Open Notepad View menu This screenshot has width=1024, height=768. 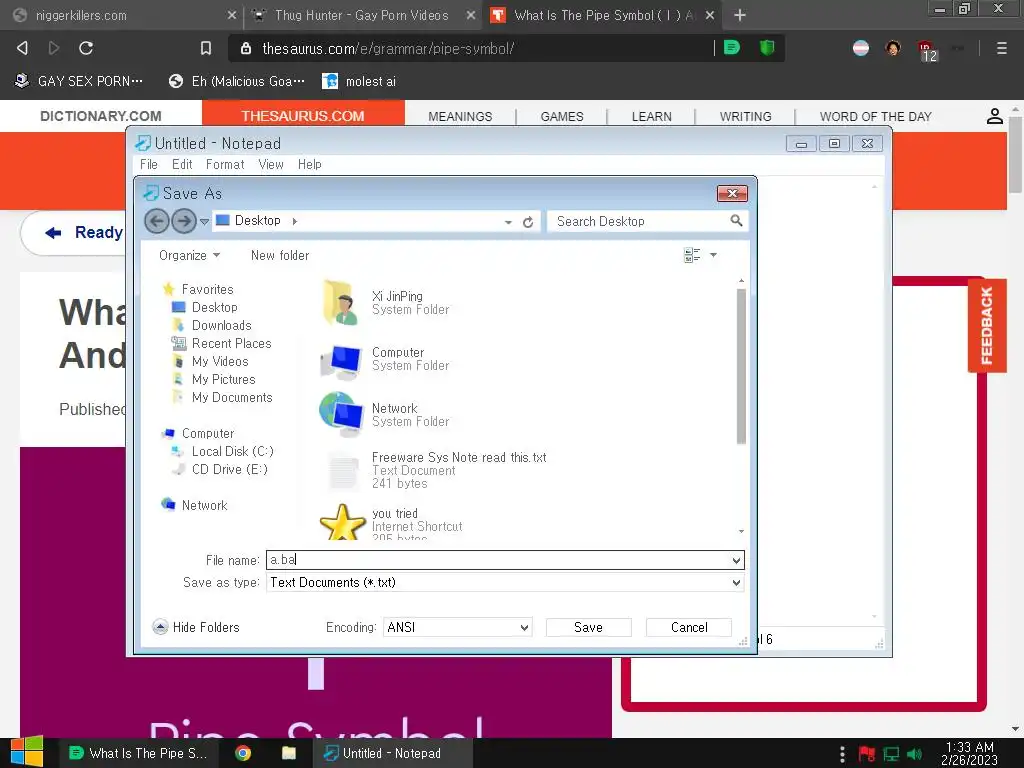pyautogui.click(x=270, y=165)
